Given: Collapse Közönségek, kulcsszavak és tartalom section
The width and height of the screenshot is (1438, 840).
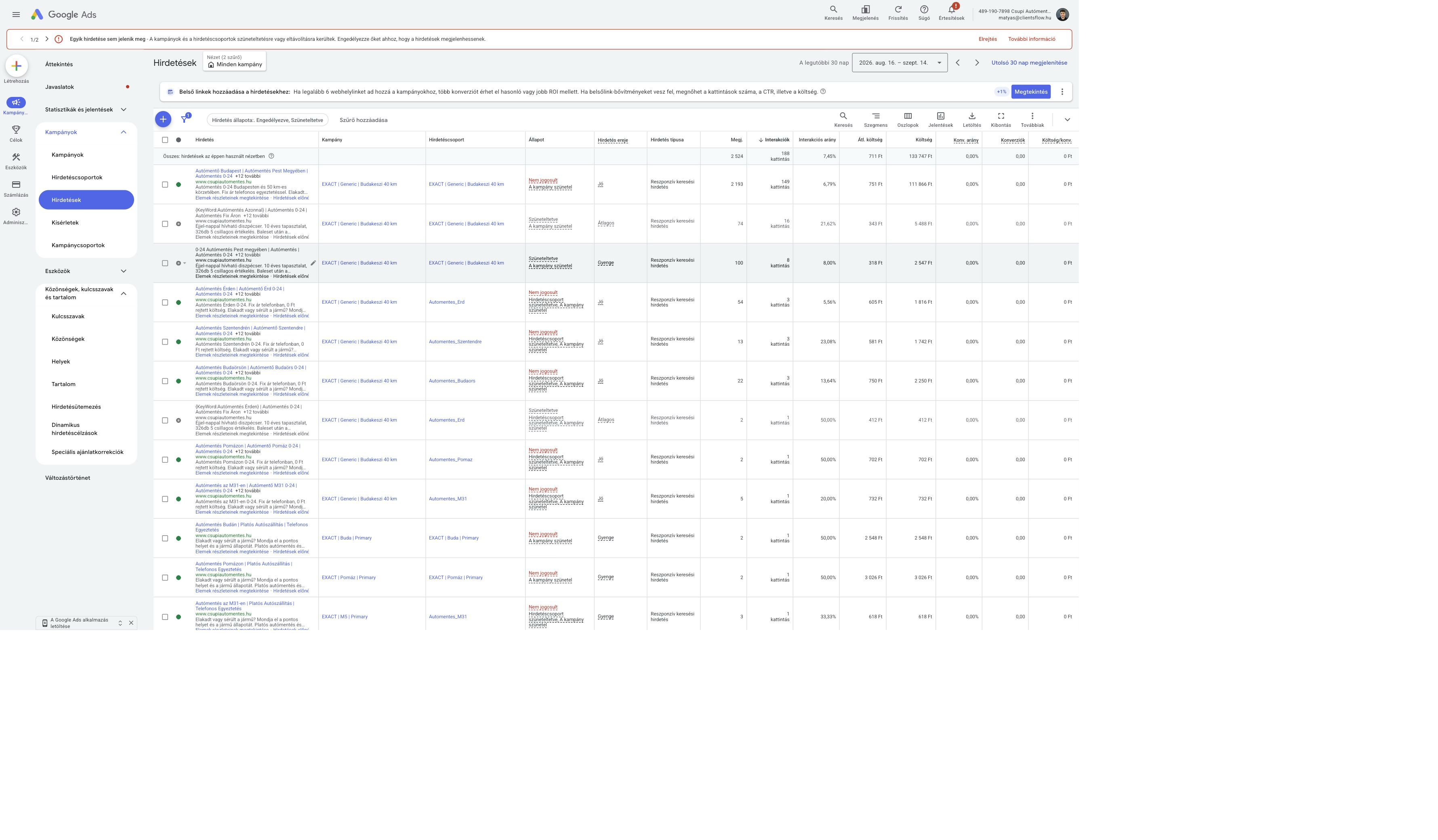Looking at the screenshot, I should coord(123,293).
